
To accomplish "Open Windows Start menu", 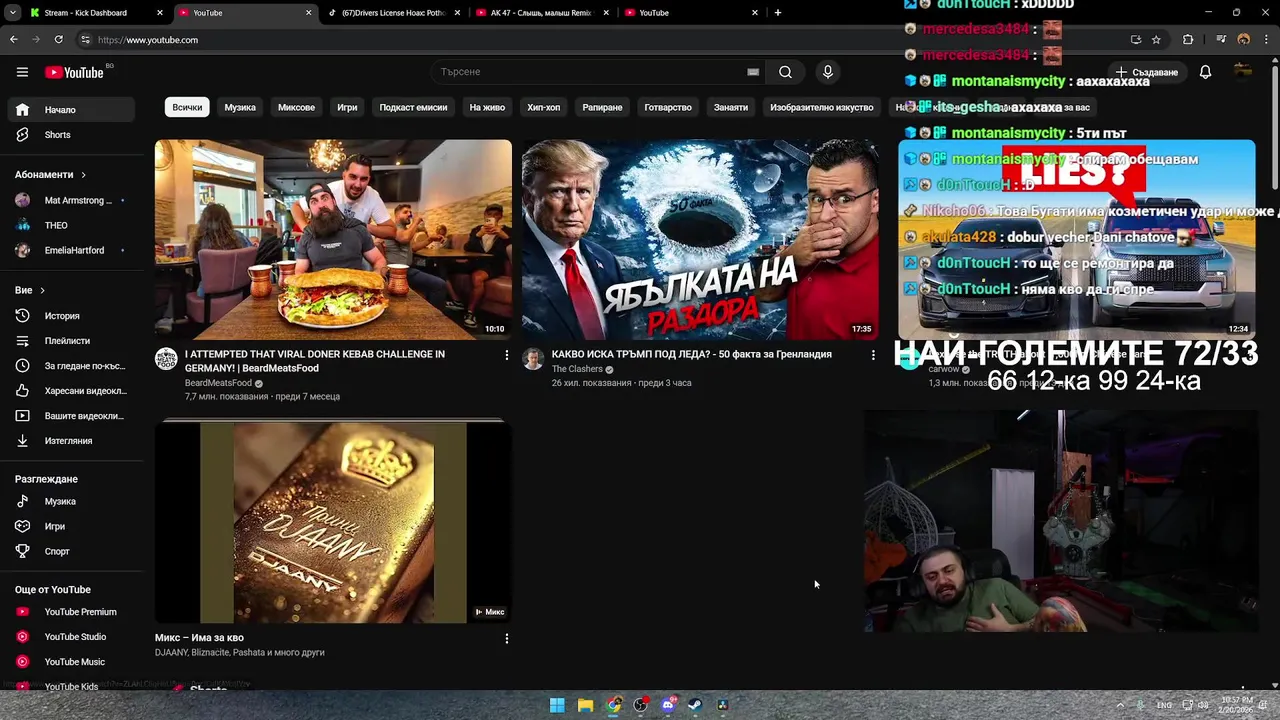I will point(557,705).
